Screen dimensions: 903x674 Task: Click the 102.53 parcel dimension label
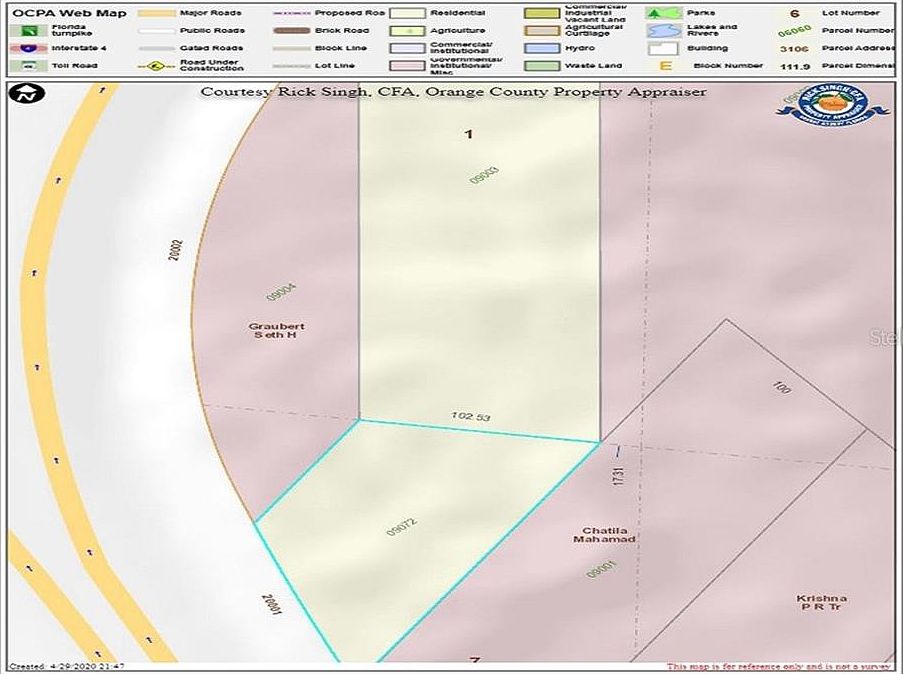click(x=470, y=414)
